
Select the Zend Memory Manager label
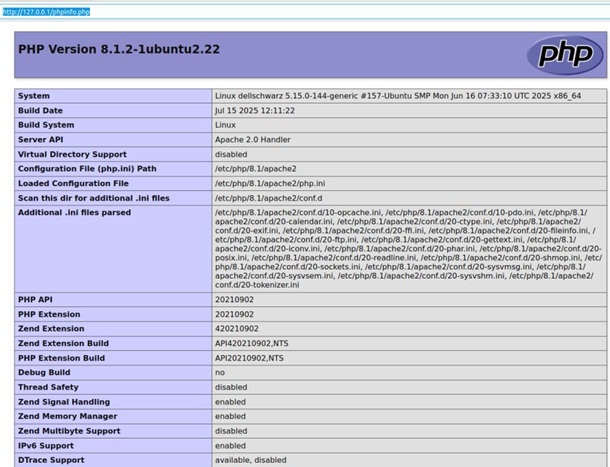click(67, 416)
